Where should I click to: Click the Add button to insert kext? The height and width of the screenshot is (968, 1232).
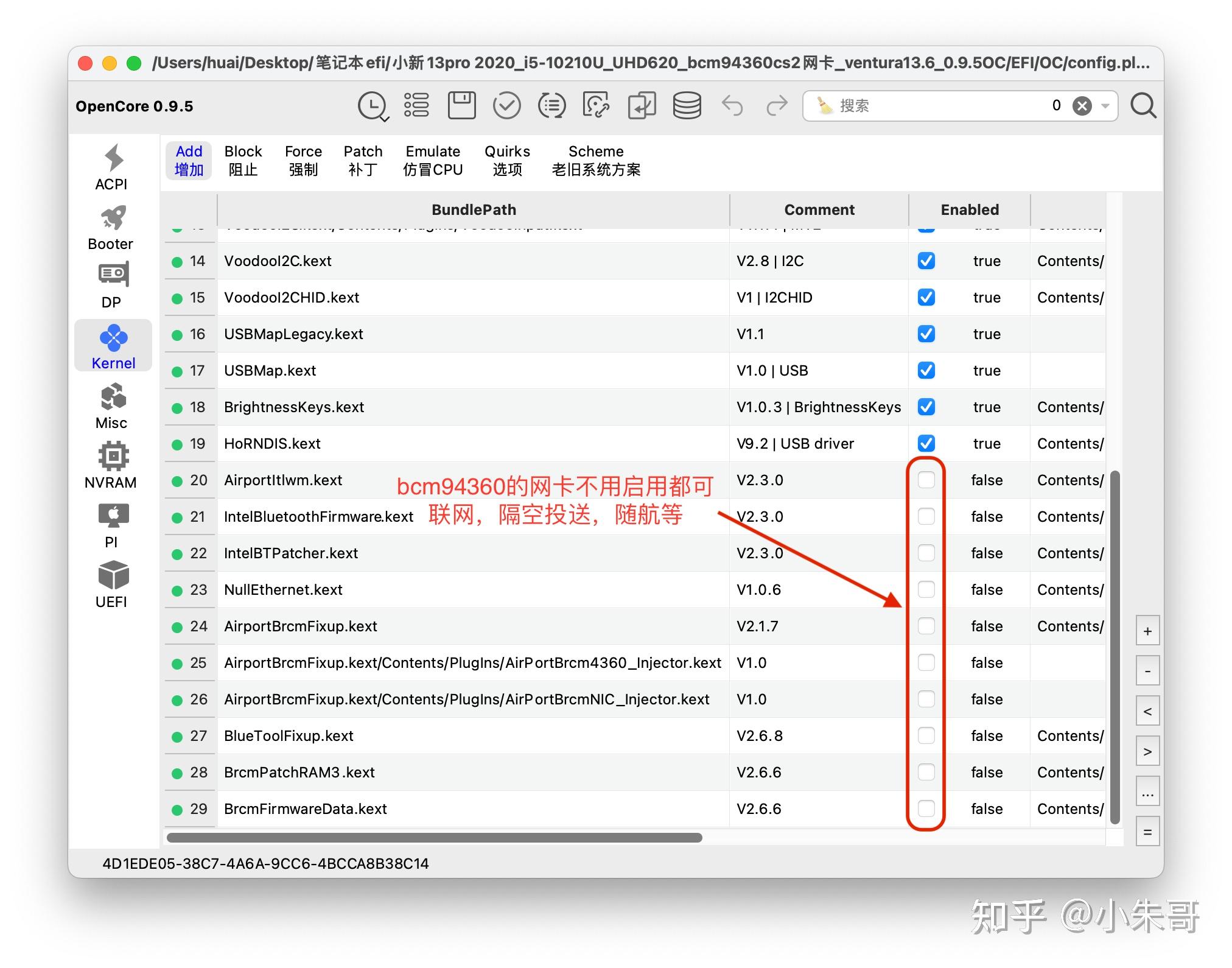pyautogui.click(x=189, y=160)
